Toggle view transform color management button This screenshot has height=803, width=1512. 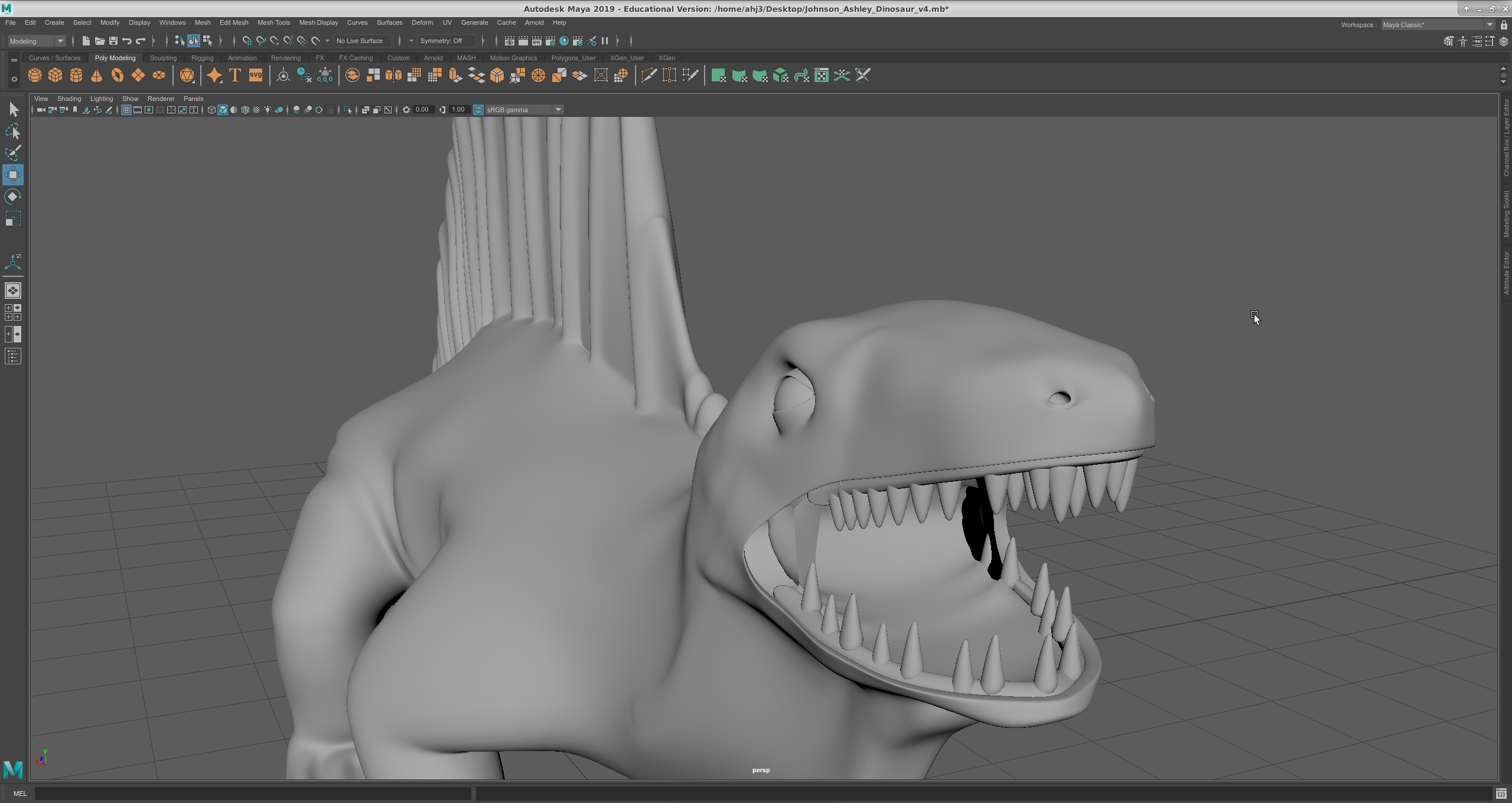point(478,110)
